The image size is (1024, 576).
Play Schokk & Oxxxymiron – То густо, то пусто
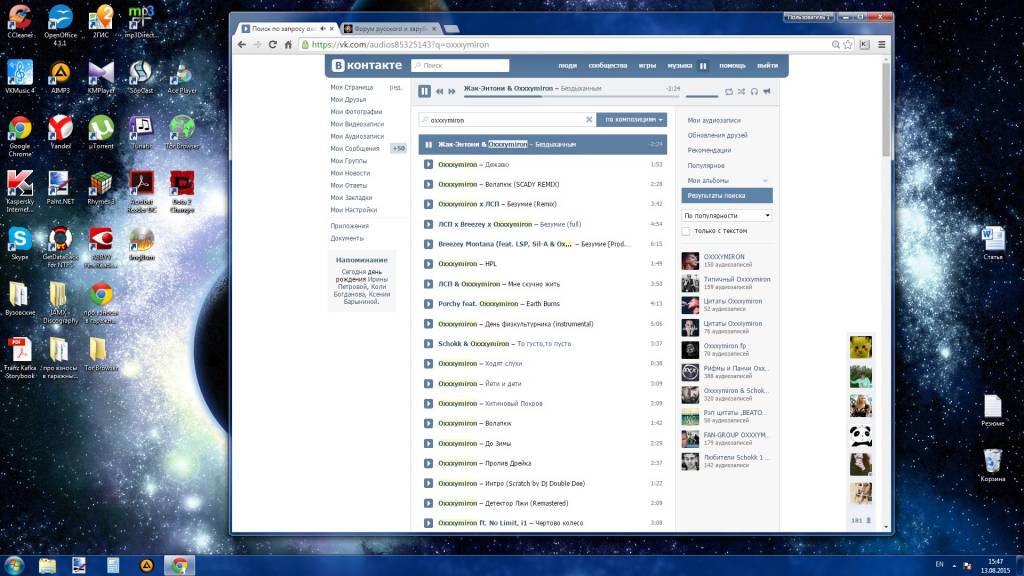[428, 344]
